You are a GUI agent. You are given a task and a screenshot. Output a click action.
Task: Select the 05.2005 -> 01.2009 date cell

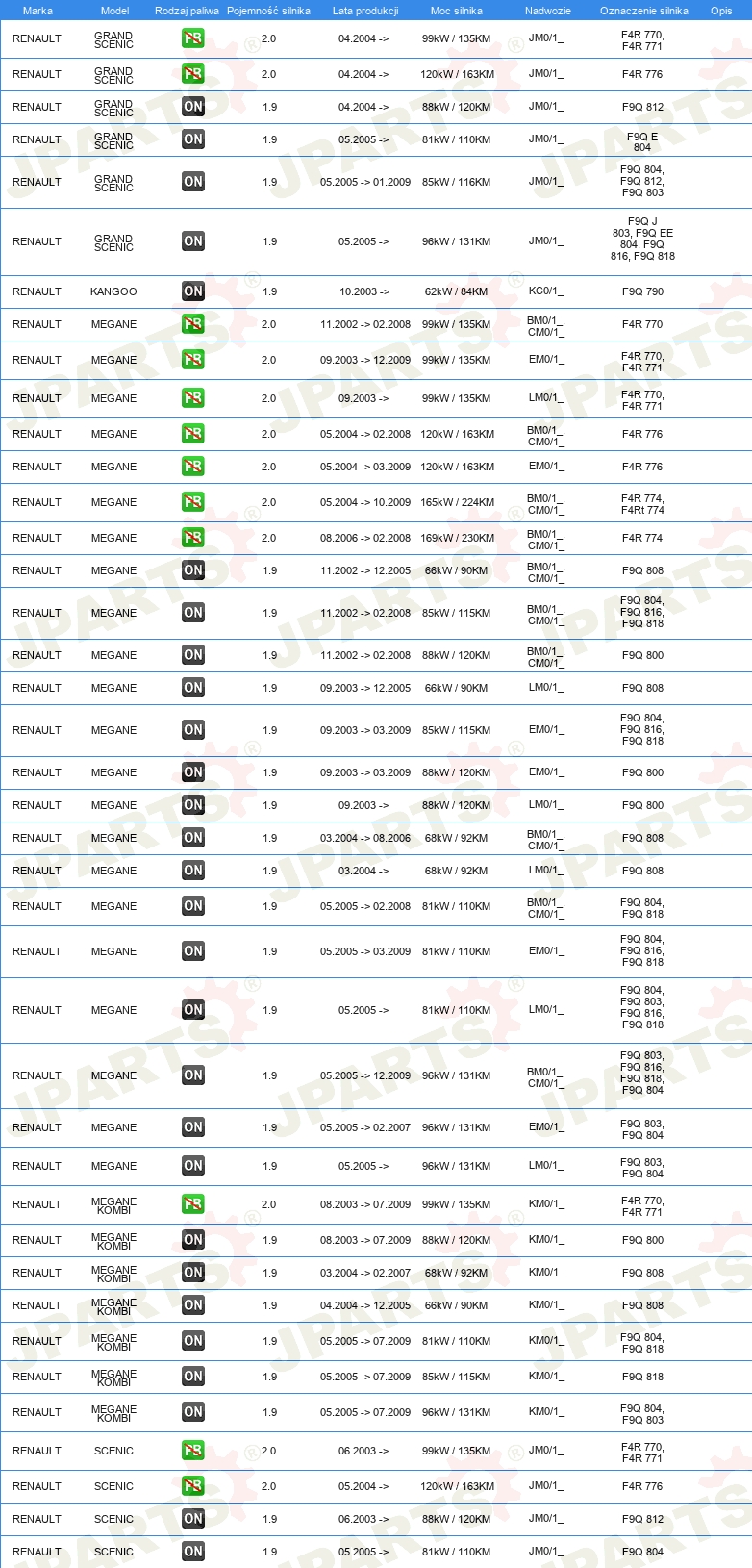click(365, 182)
